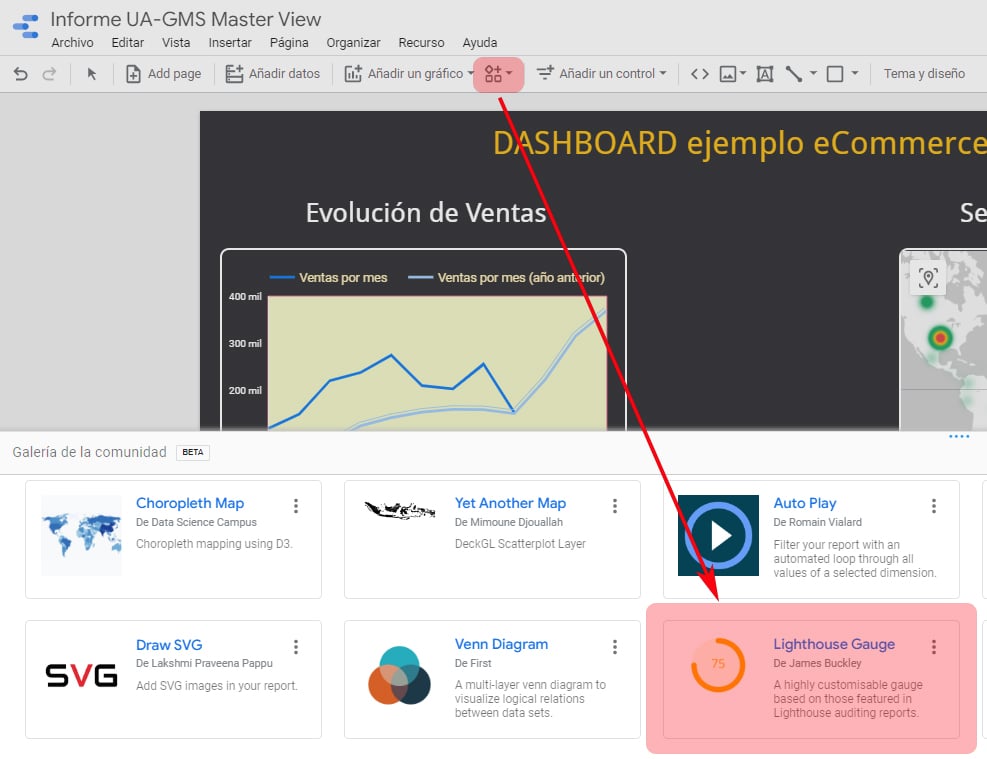This screenshot has height=759, width=987.
Task: Open the Archivo menu
Action: click(72, 43)
